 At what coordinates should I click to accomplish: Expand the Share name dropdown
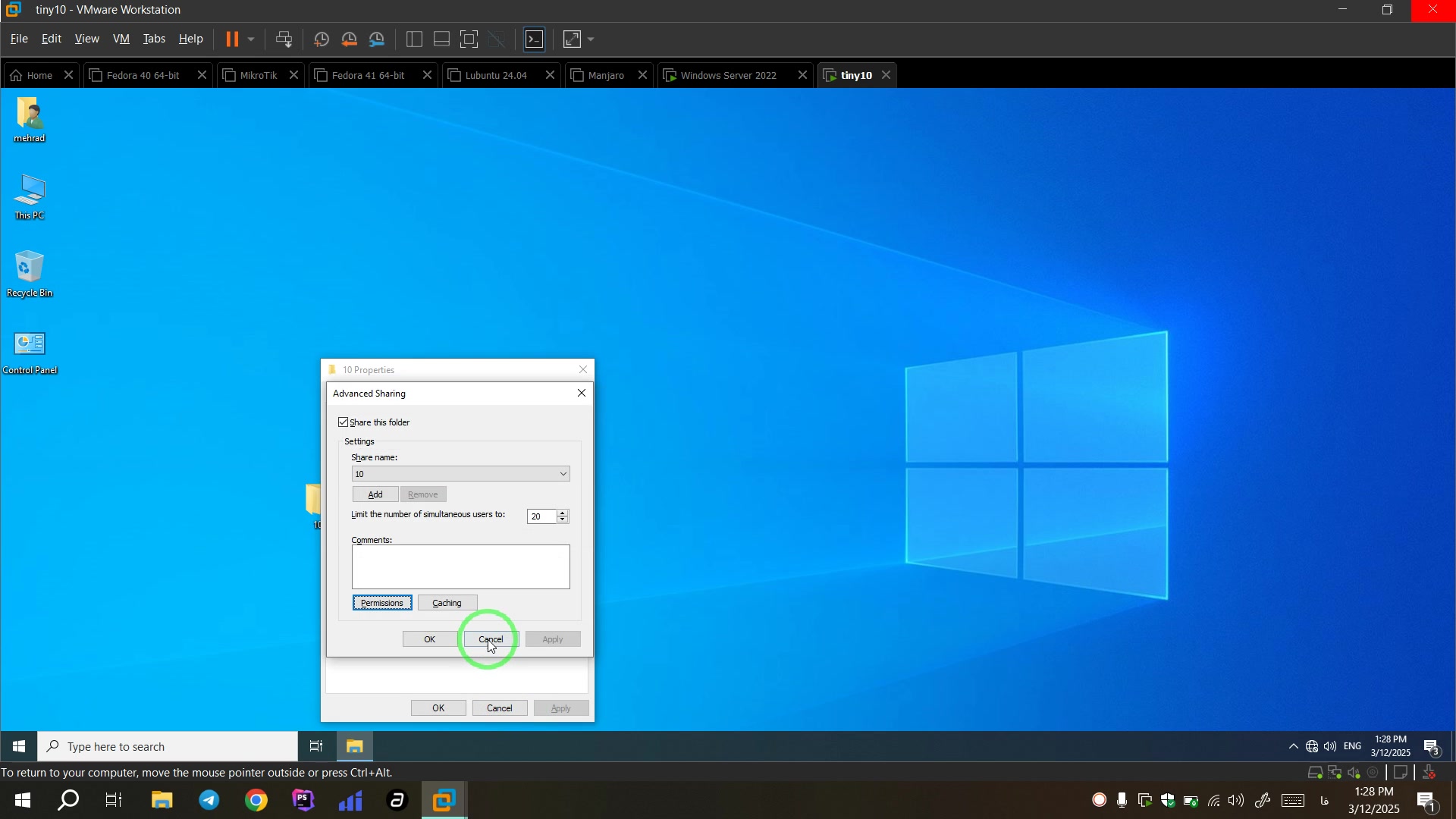point(563,474)
